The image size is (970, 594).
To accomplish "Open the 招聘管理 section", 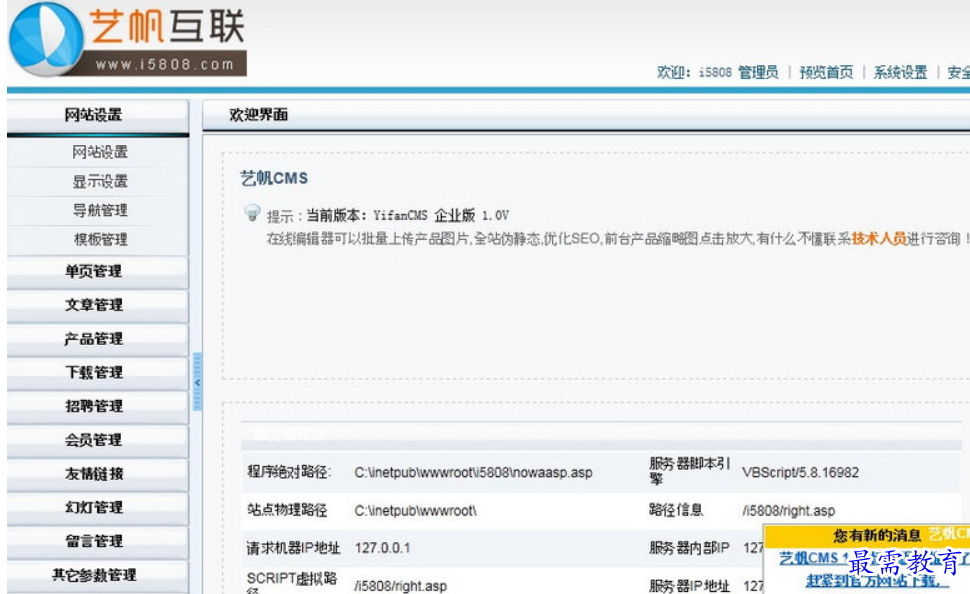I will pyautogui.click(x=94, y=406).
